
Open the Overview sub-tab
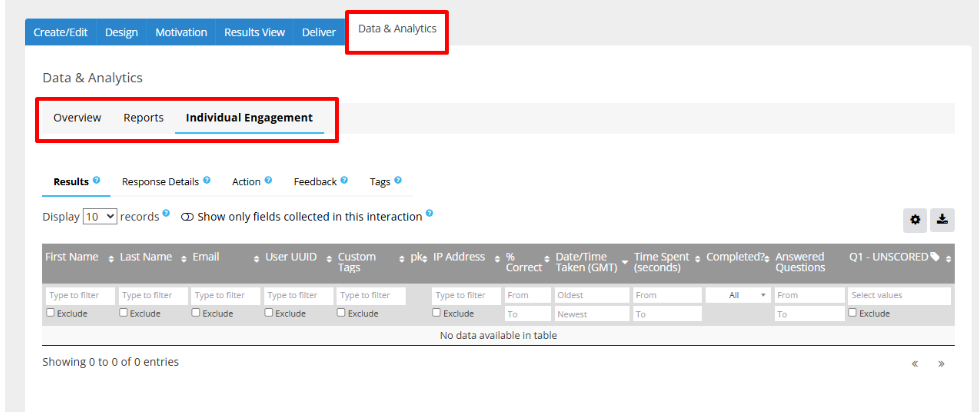(77, 118)
